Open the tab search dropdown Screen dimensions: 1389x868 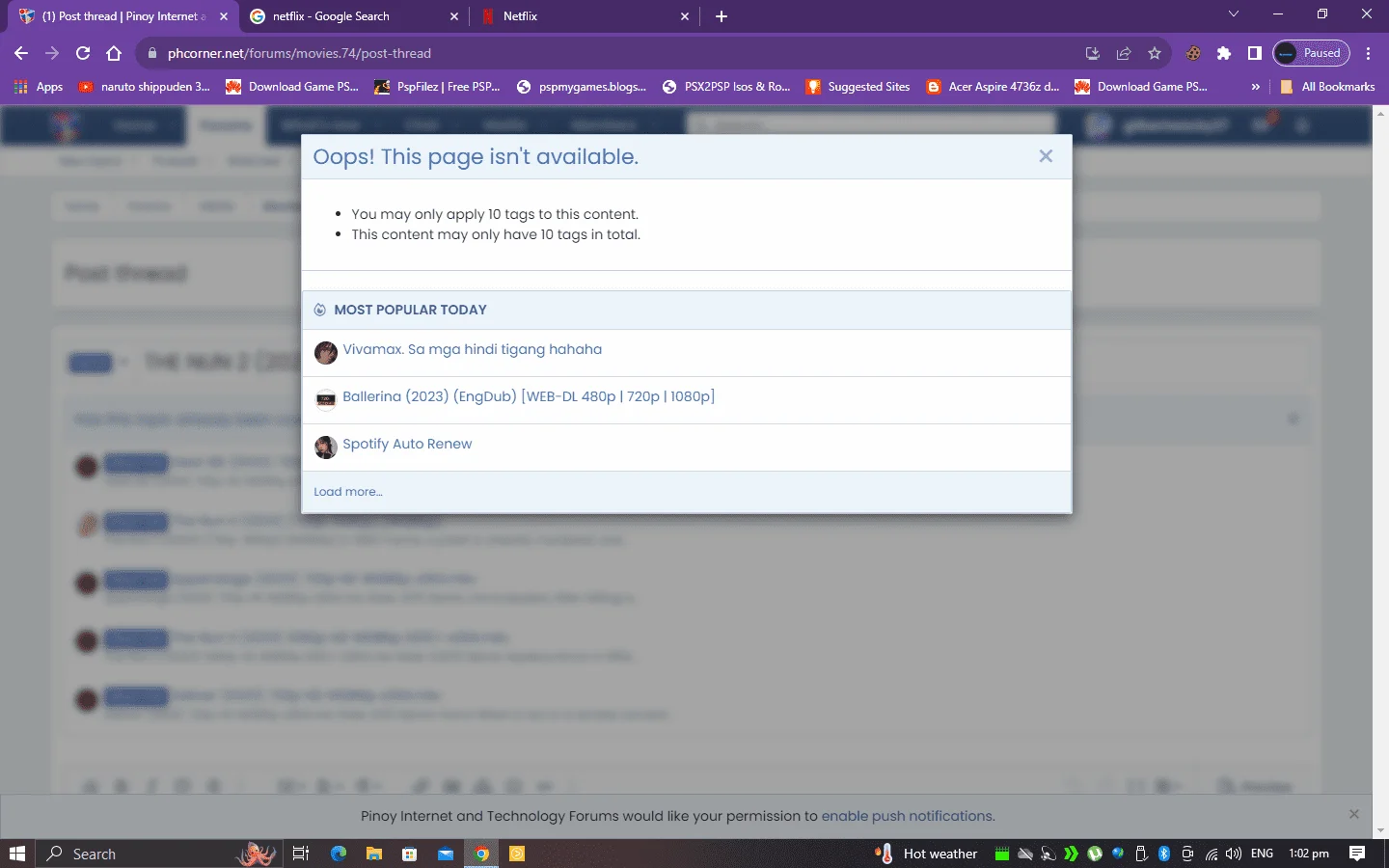point(1233,14)
